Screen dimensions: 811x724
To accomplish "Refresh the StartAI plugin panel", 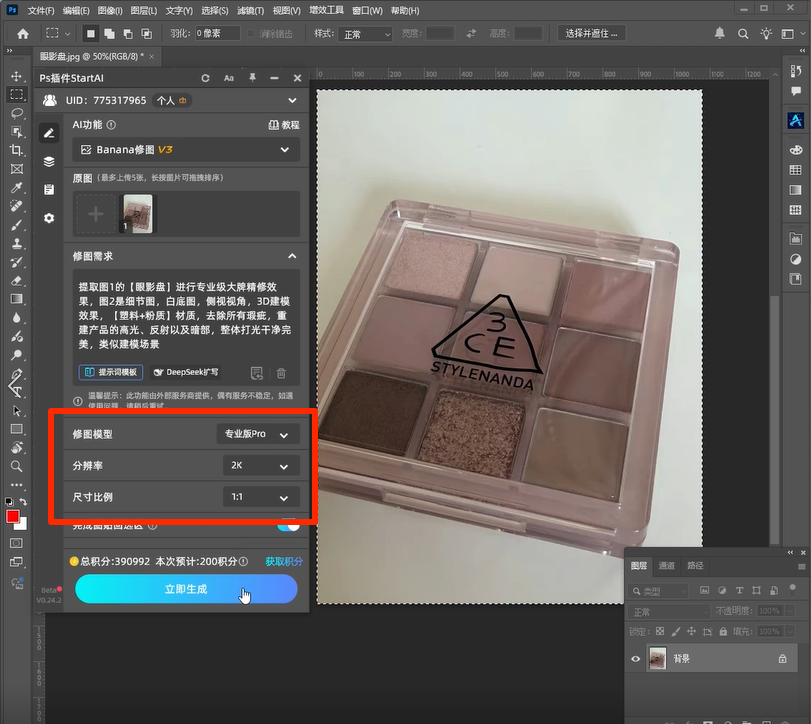I will pos(205,78).
